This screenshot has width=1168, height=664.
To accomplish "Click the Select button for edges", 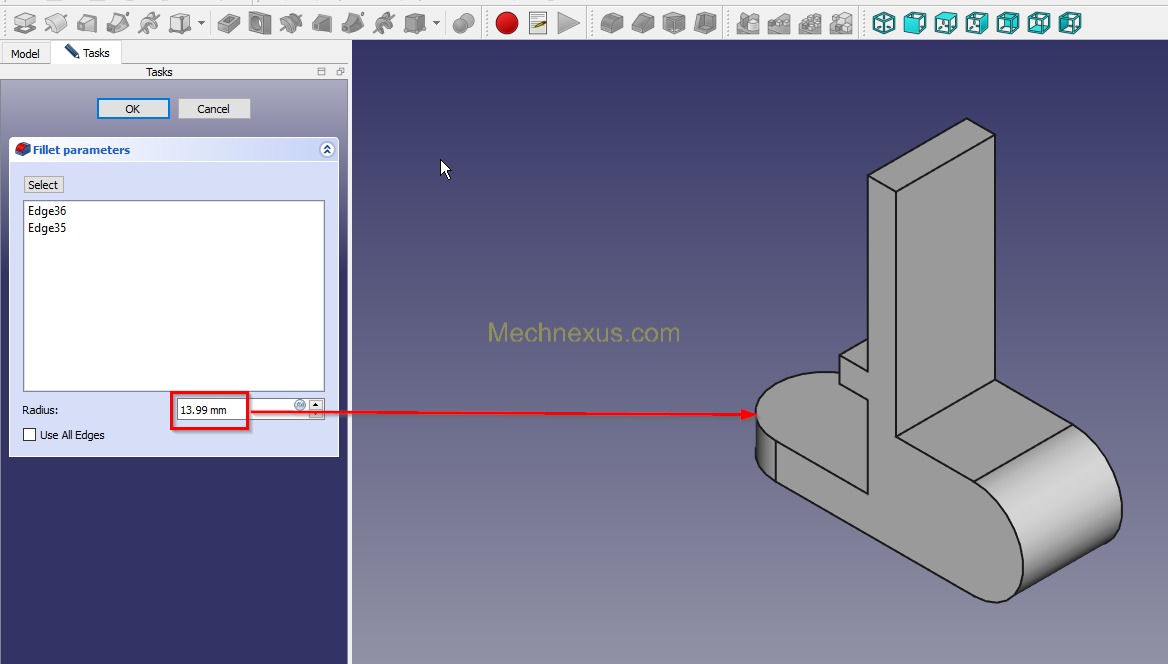I will (43, 185).
